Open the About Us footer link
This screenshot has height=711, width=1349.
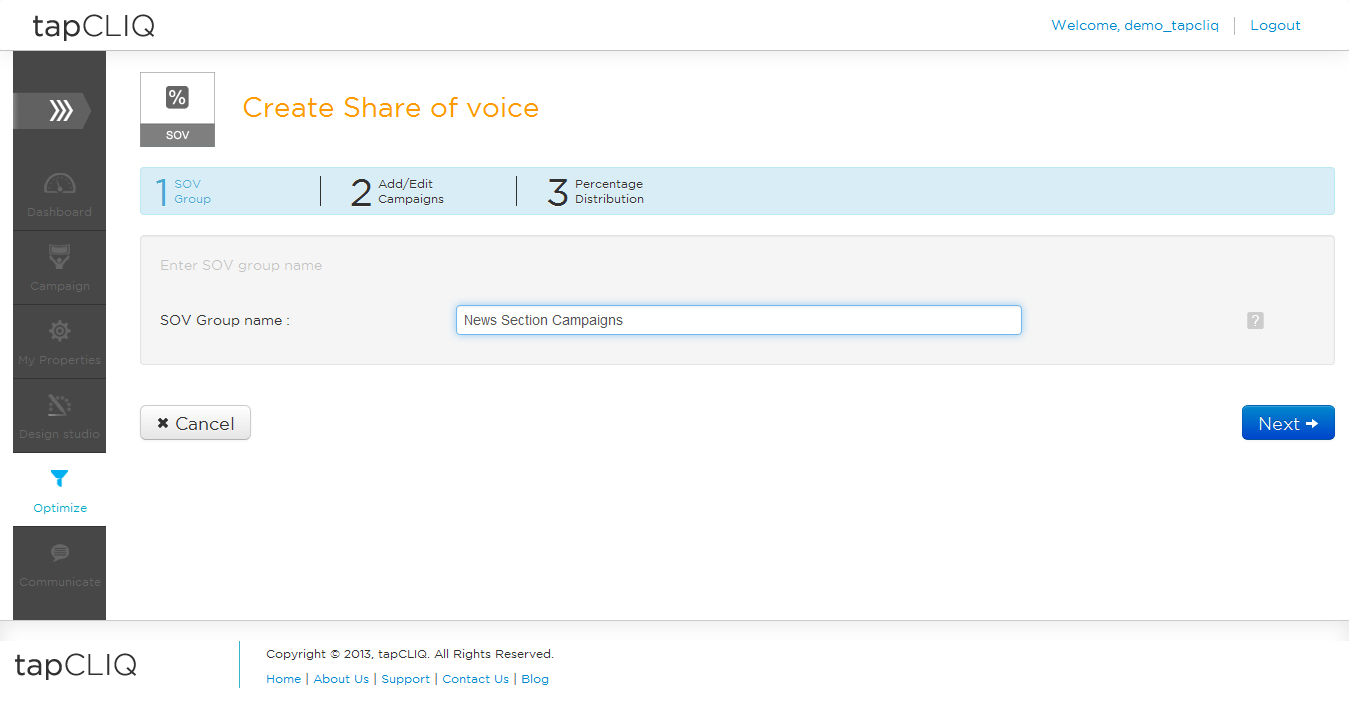[341, 679]
